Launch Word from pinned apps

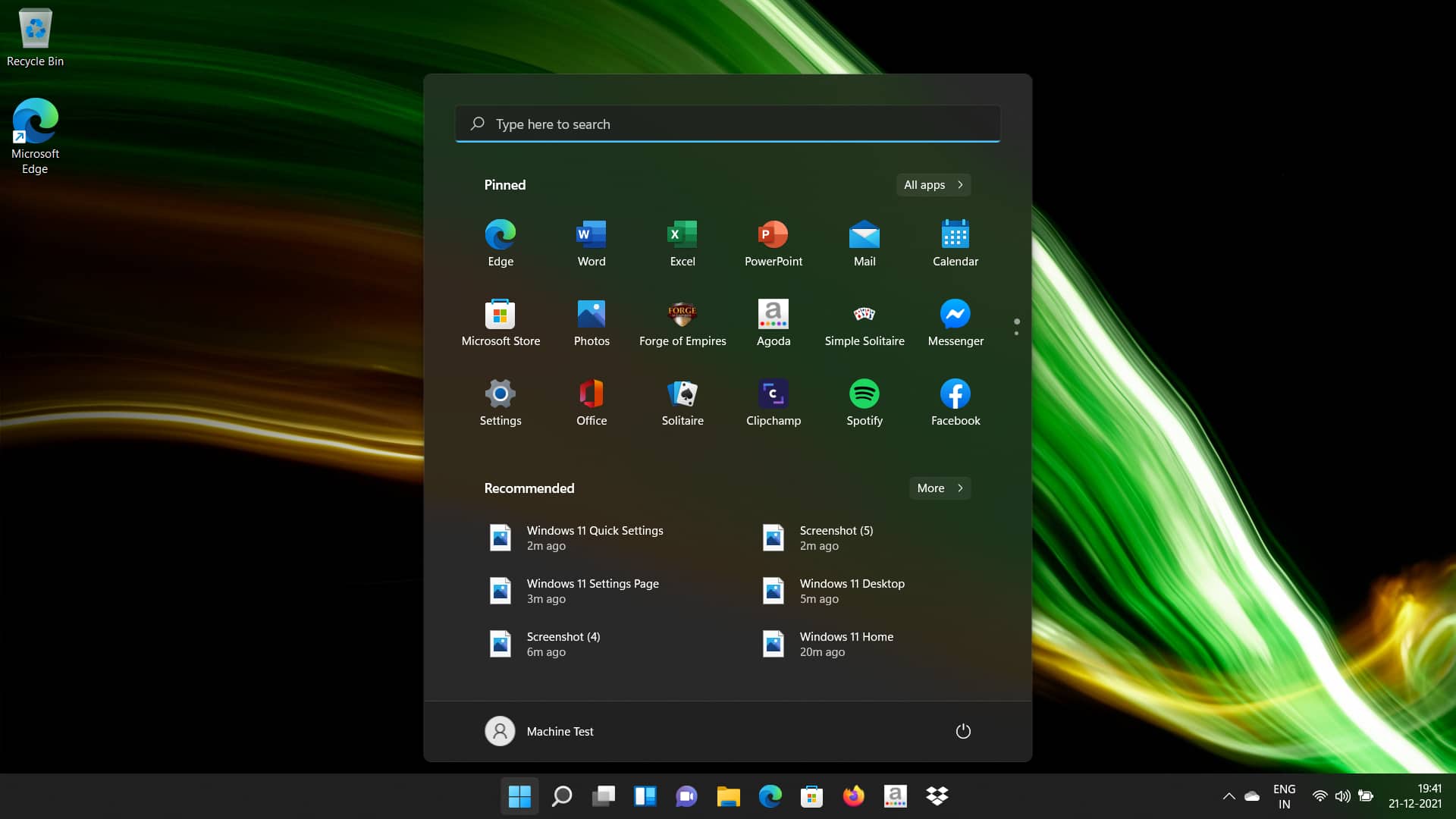591,243
